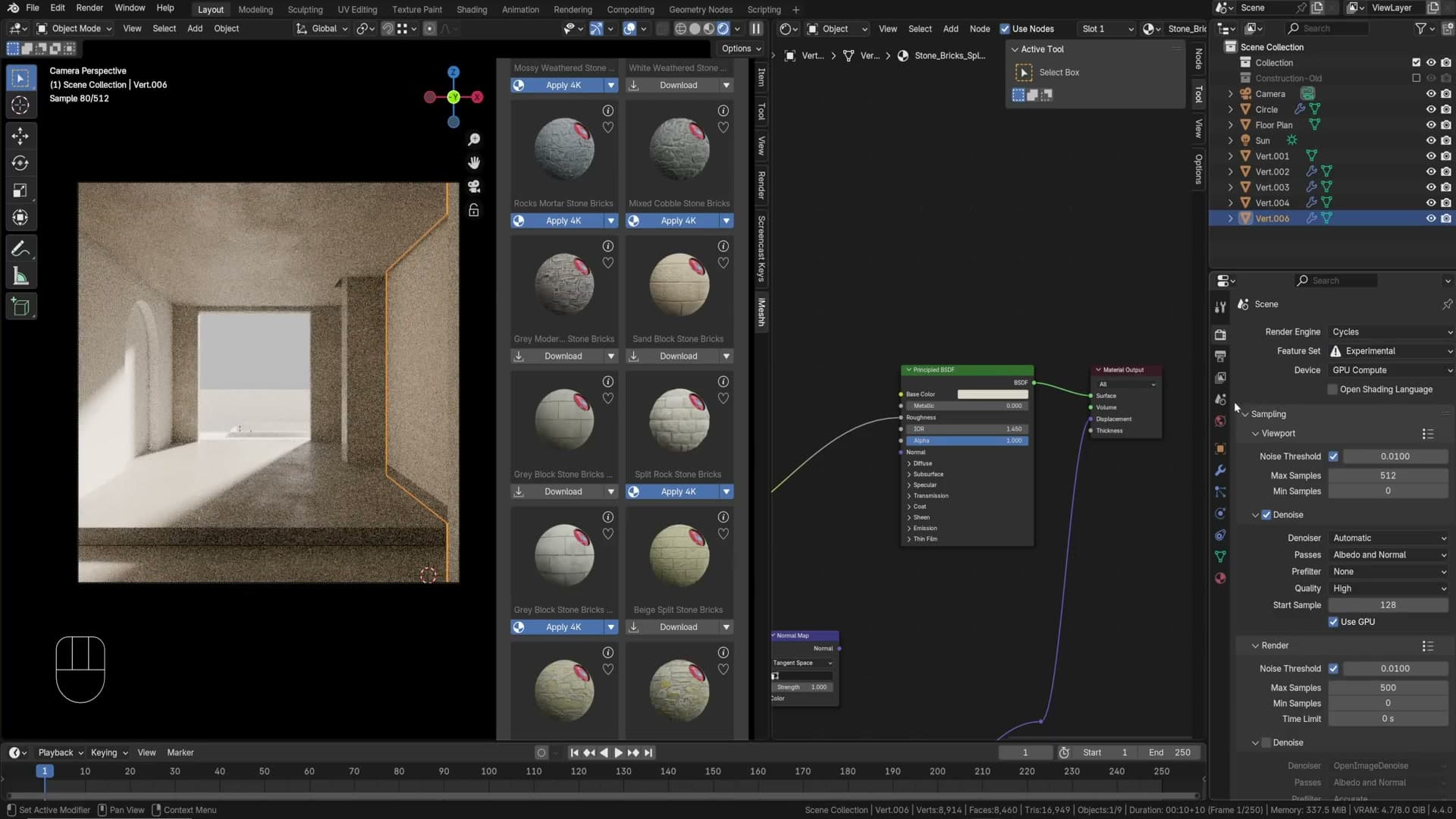Viewport: 1456px width, 819px height.
Task: Open the Device dropdown
Action: (1391, 370)
